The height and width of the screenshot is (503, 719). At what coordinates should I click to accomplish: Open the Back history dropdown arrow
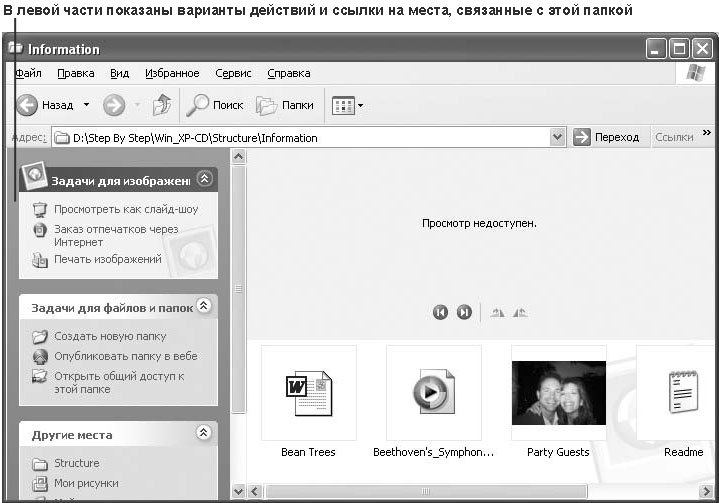(x=86, y=105)
